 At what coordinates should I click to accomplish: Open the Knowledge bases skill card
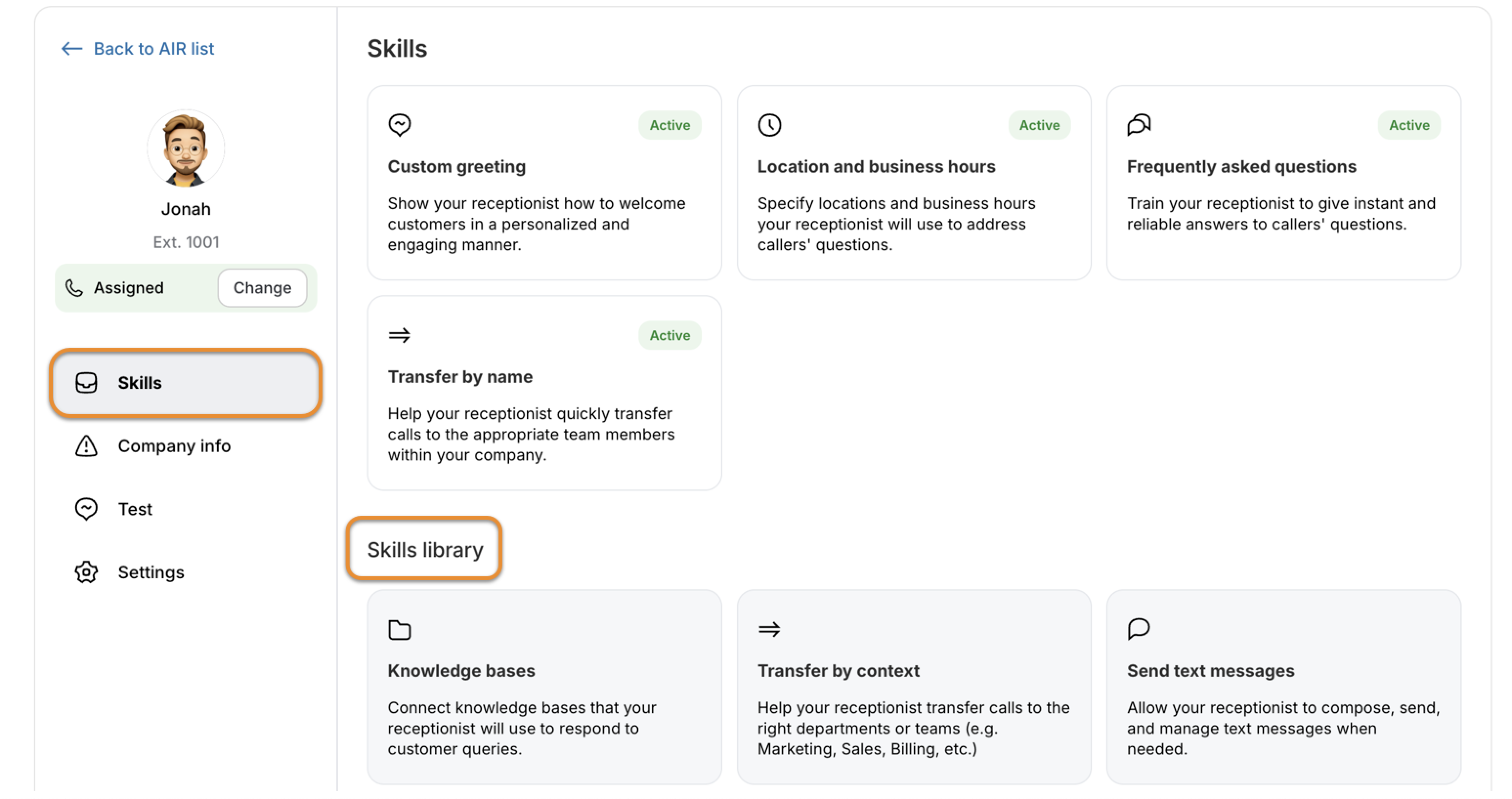544,686
